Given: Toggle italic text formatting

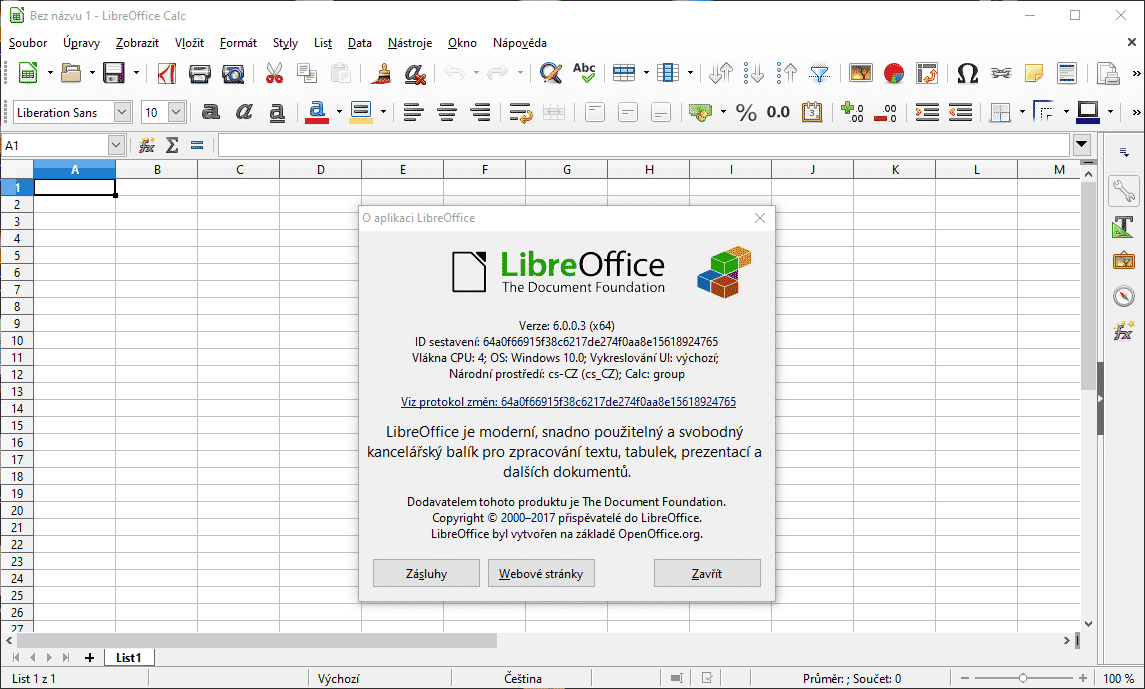Looking at the screenshot, I should (x=244, y=112).
